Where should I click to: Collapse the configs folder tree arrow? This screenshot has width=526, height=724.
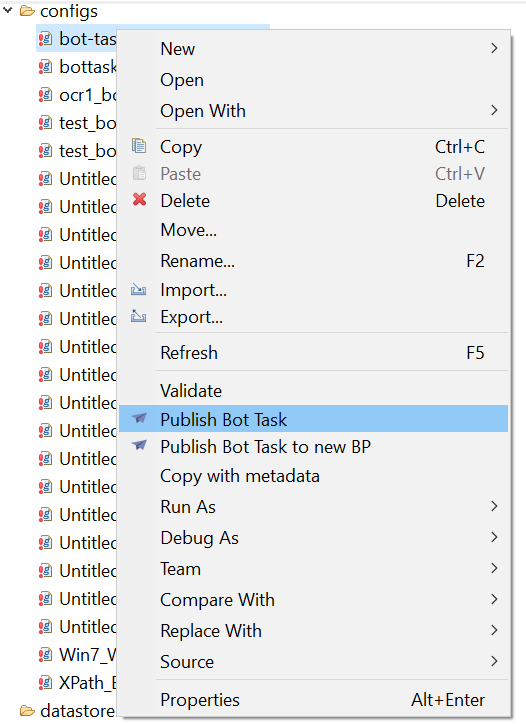(x=8, y=10)
